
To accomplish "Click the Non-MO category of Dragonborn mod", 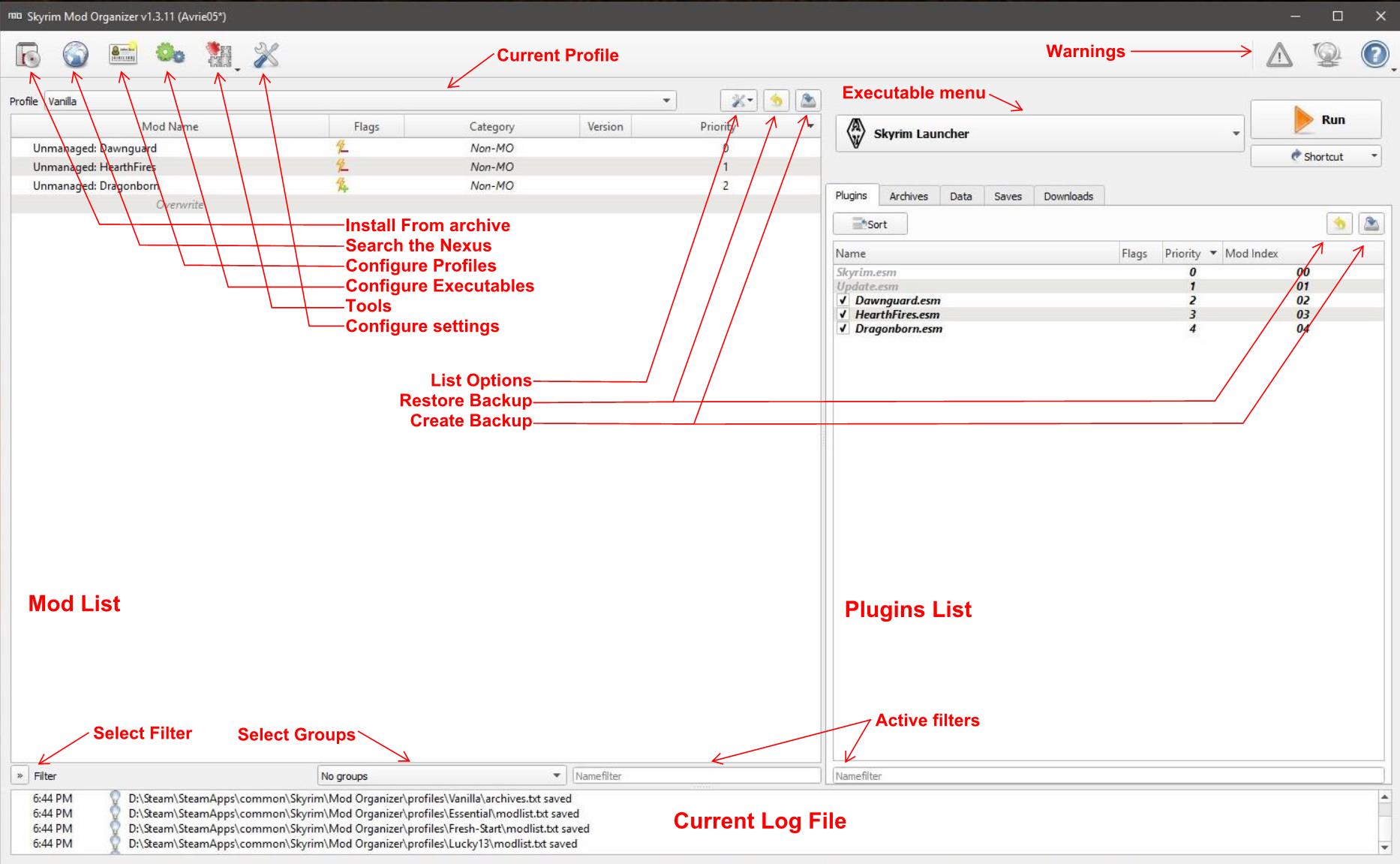I will 491,185.
